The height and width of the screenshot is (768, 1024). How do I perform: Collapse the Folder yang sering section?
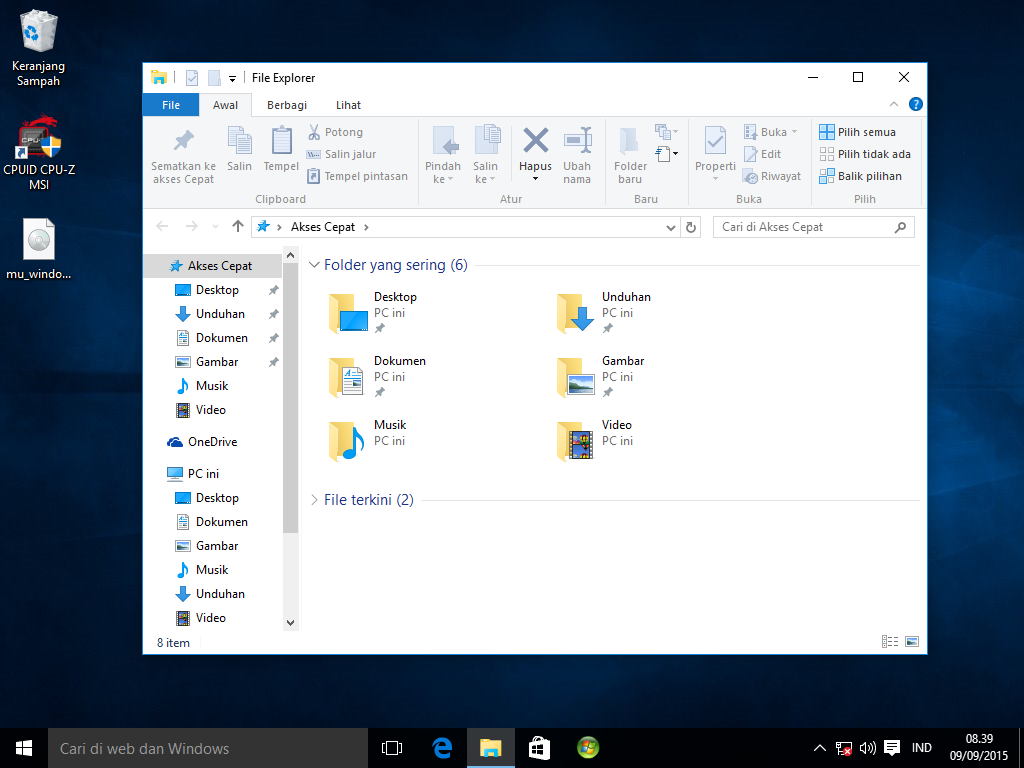click(315, 265)
